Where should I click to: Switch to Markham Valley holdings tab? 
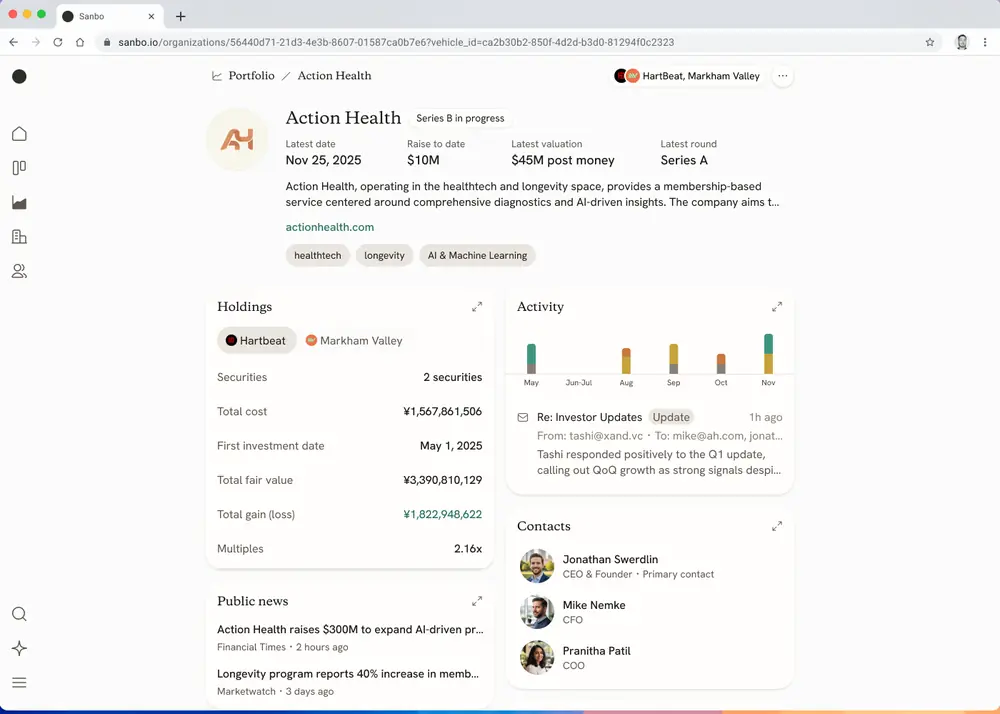(354, 340)
